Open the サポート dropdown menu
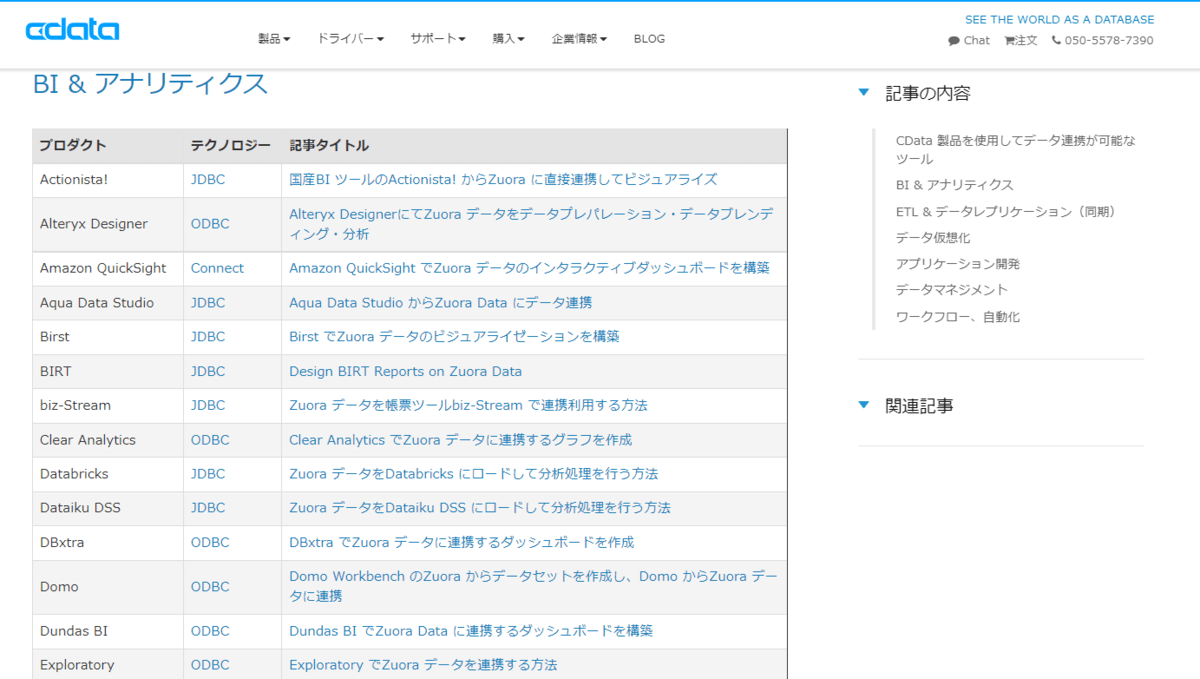Viewport: 1200px width, 679px height. 438,39
